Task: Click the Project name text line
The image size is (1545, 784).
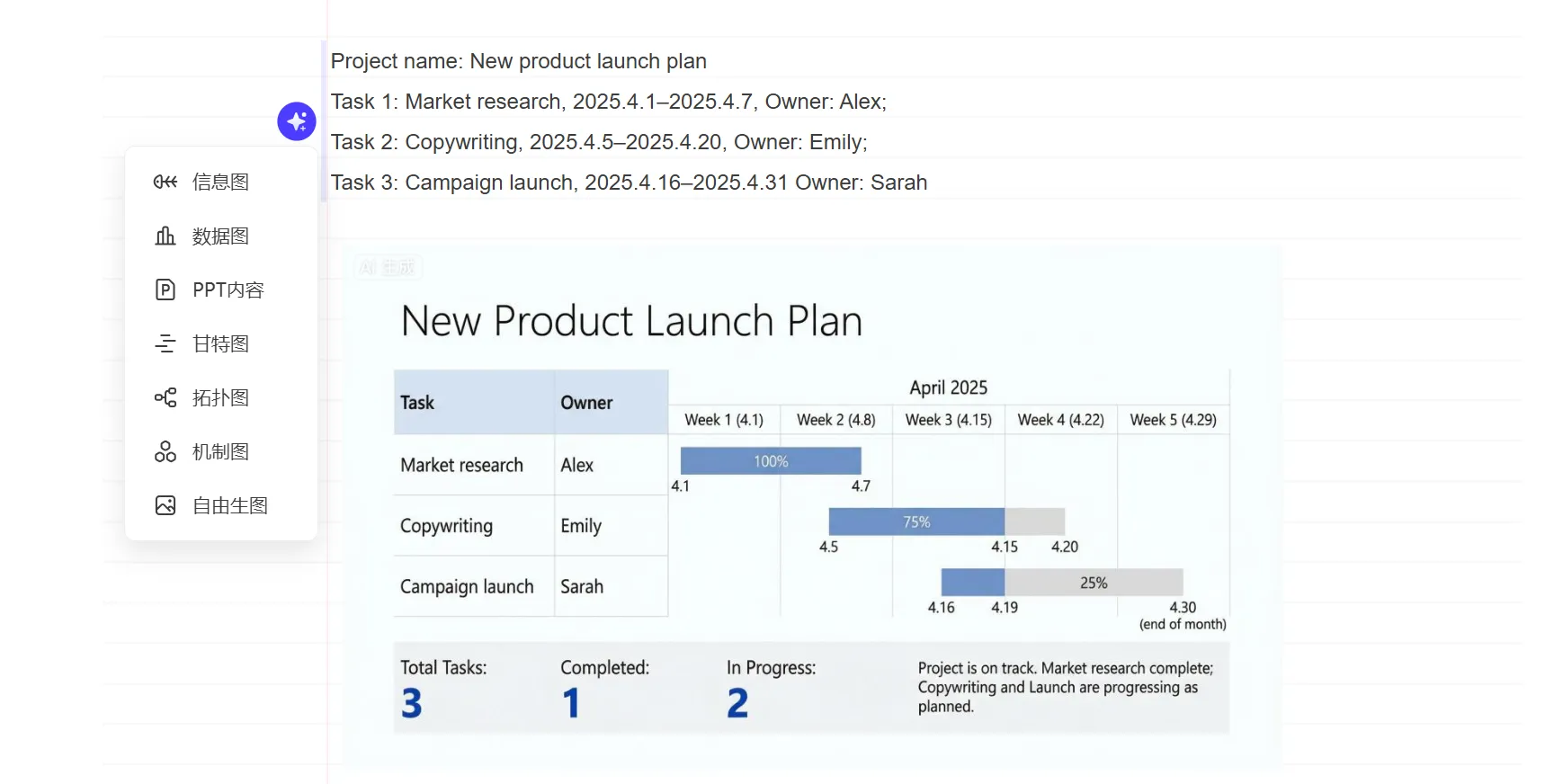Action: coord(519,61)
